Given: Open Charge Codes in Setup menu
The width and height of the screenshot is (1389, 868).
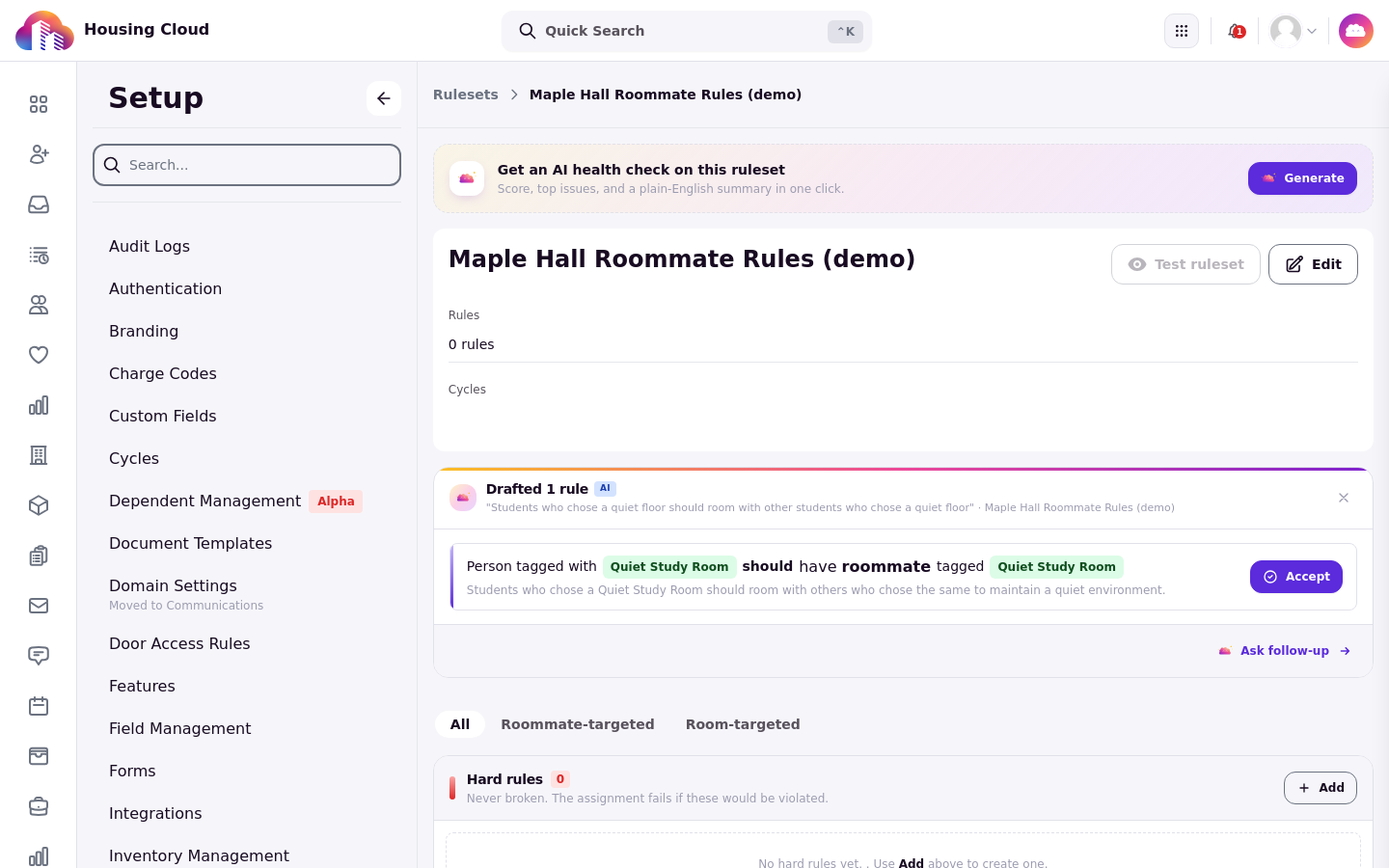Looking at the screenshot, I should [x=163, y=373].
